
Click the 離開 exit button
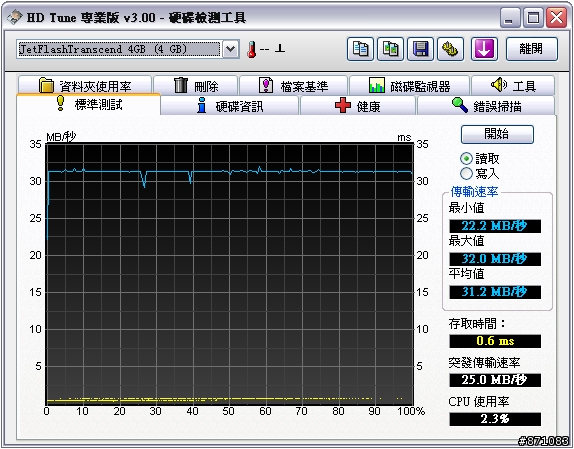pyautogui.click(x=532, y=49)
